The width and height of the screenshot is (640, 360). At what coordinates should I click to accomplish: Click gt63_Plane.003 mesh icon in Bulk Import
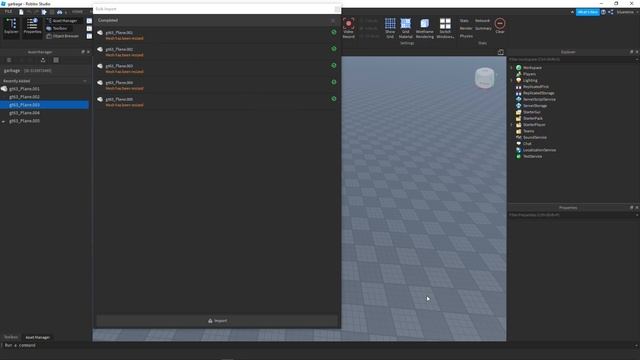pos(100,66)
